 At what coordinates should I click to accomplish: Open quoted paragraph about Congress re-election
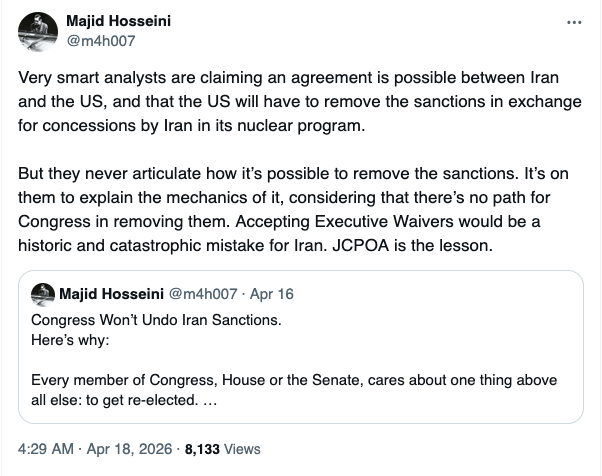[x=294, y=382]
